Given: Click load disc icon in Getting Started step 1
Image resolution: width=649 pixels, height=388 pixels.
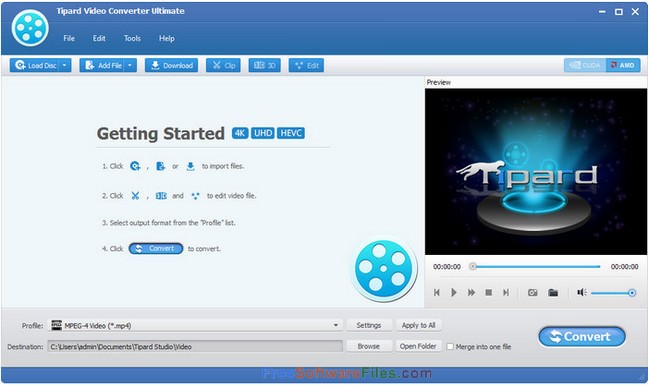Looking at the screenshot, I should [135, 166].
